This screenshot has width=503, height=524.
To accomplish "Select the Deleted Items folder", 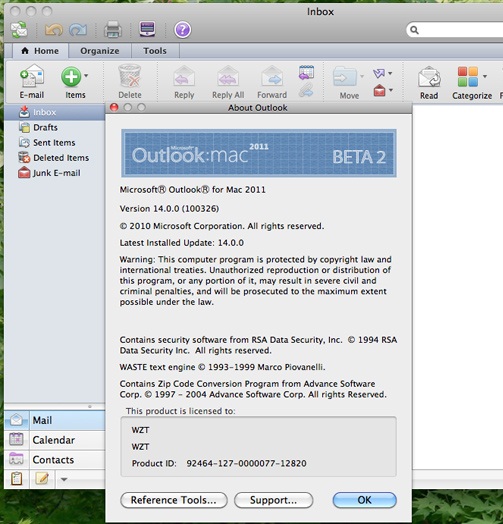I will pyautogui.click(x=55, y=158).
